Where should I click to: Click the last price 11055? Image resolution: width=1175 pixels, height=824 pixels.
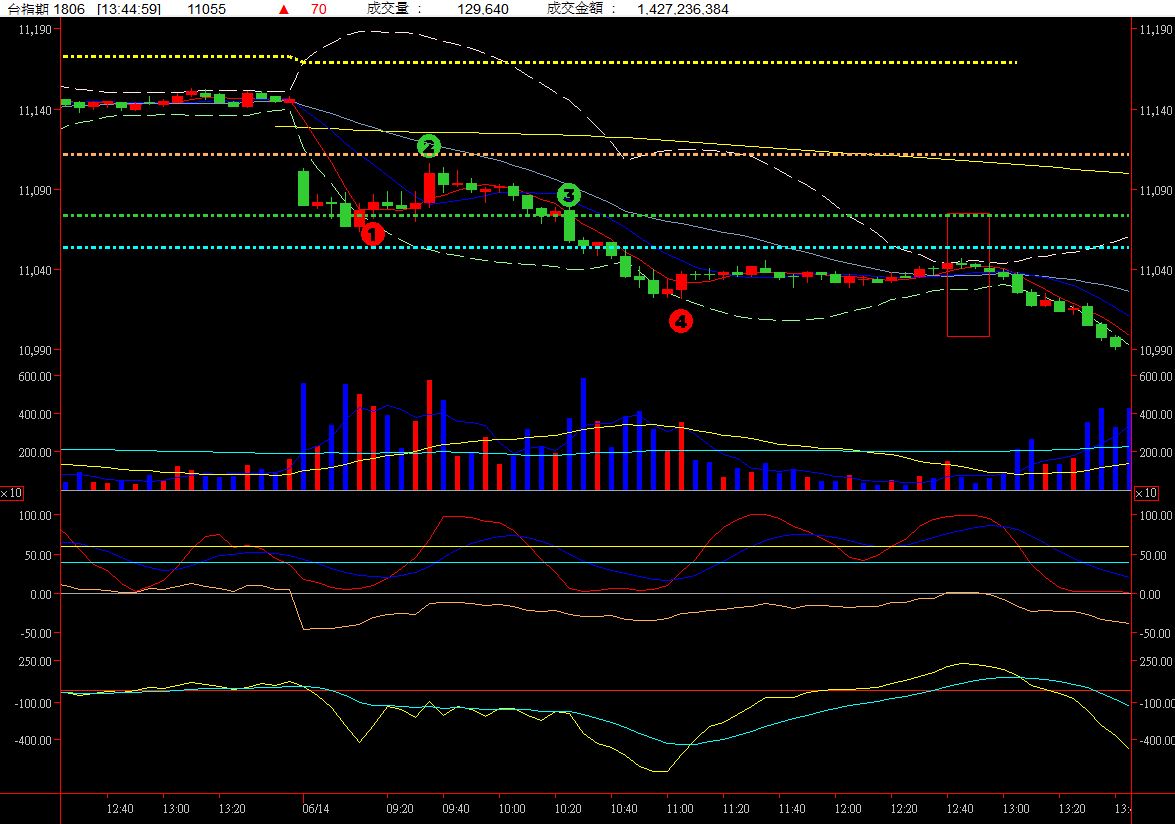tap(207, 9)
